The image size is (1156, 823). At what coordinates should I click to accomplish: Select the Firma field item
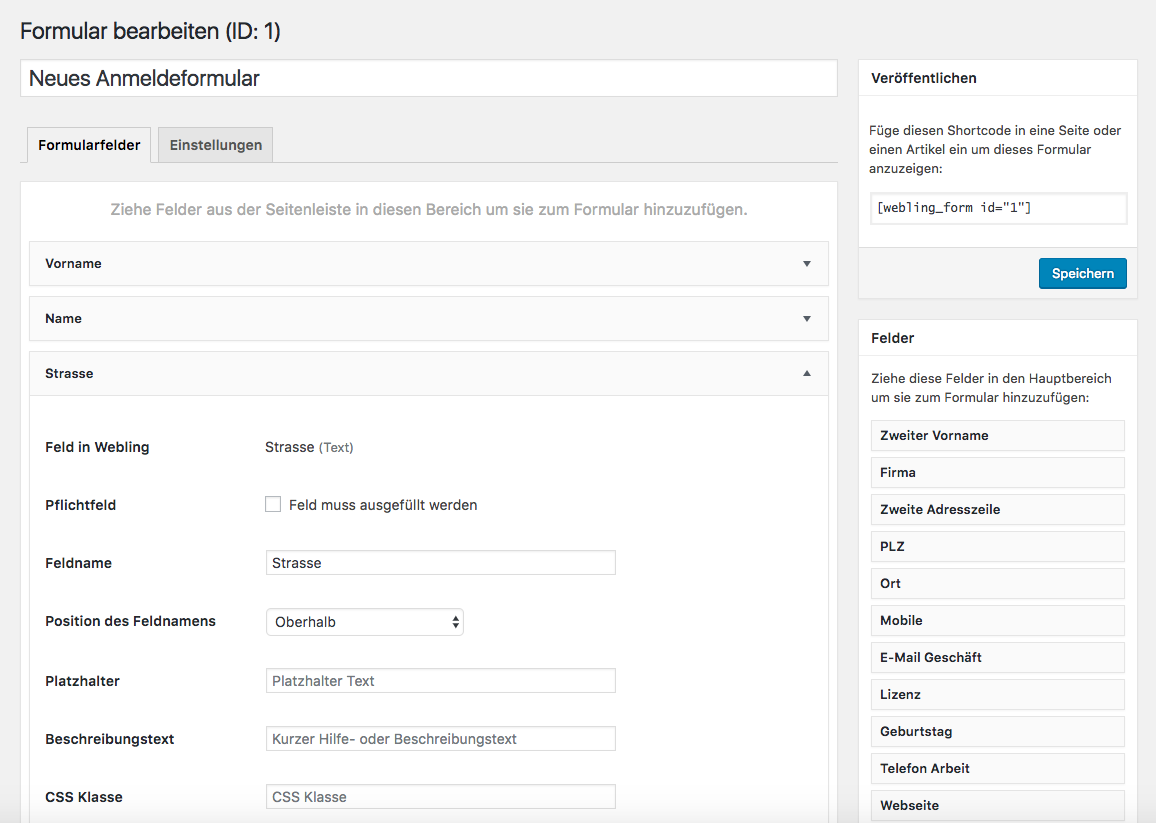point(997,473)
